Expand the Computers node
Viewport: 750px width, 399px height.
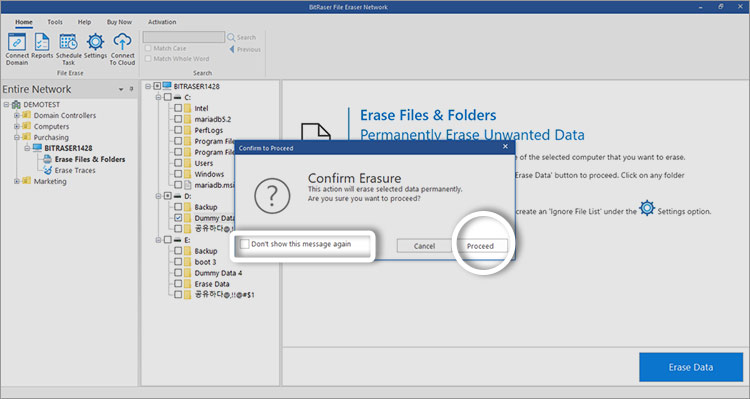coord(17,126)
